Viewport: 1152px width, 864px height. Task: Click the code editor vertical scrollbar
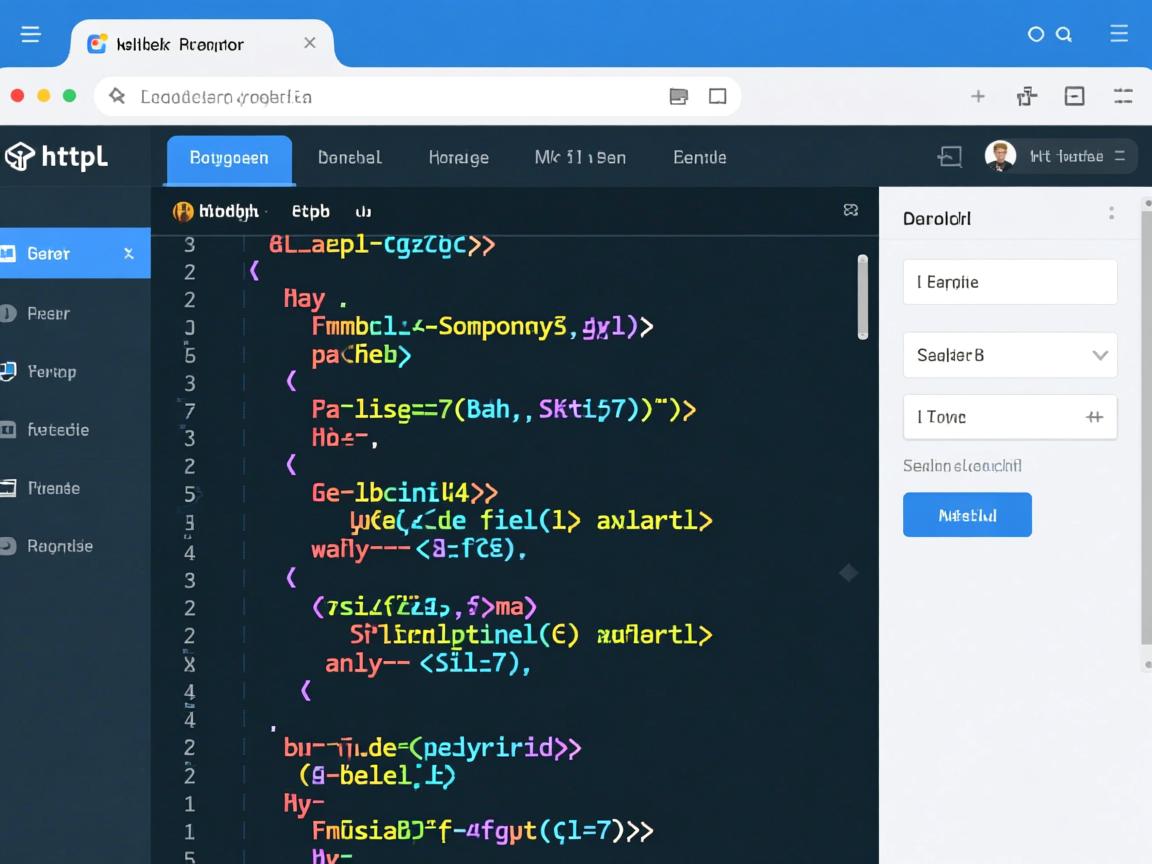pyautogui.click(x=862, y=296)
